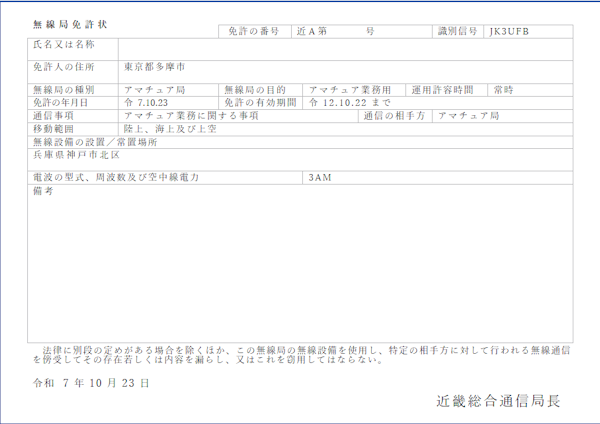This screenshot has width=600, height=424.
Task: Click the expiry value 令 12.10.22 まで
Action: 350,102
